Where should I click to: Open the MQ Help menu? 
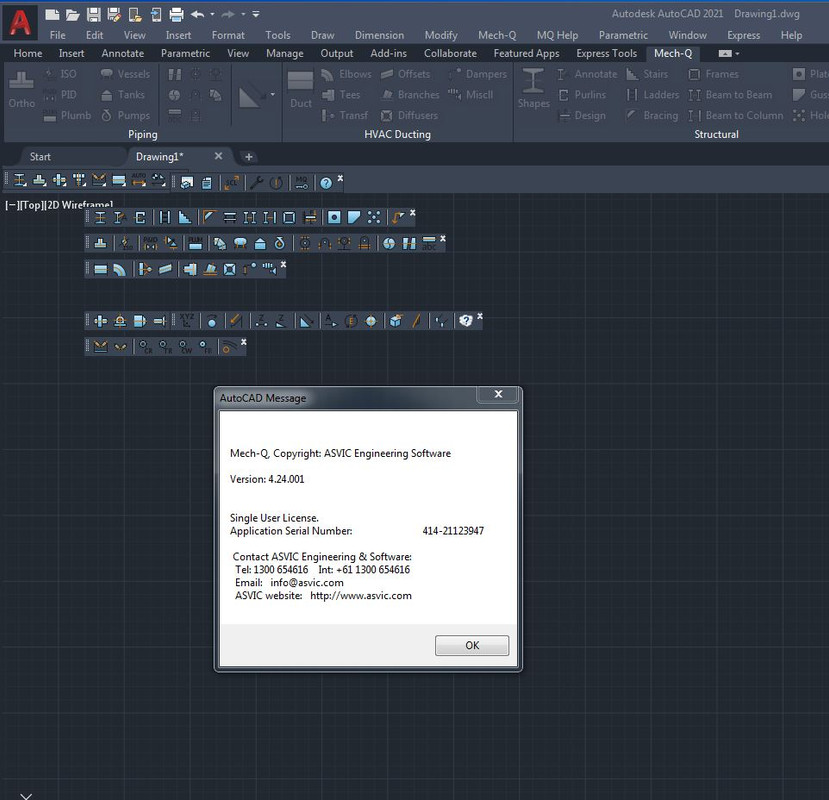pyautogui.click(x=557, y=35)
